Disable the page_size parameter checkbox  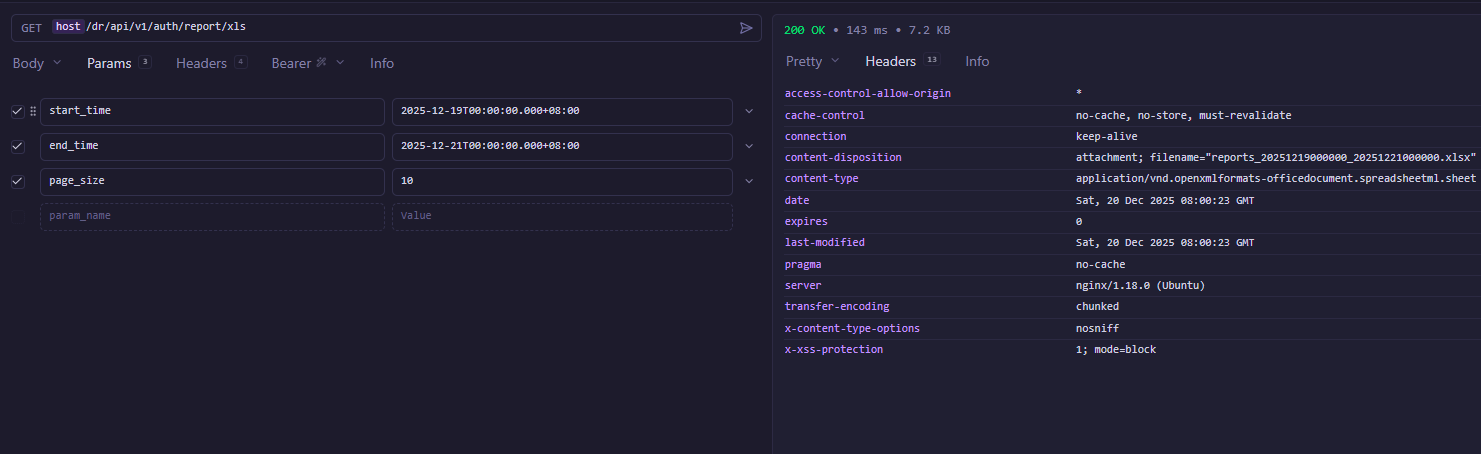(17, 182)
